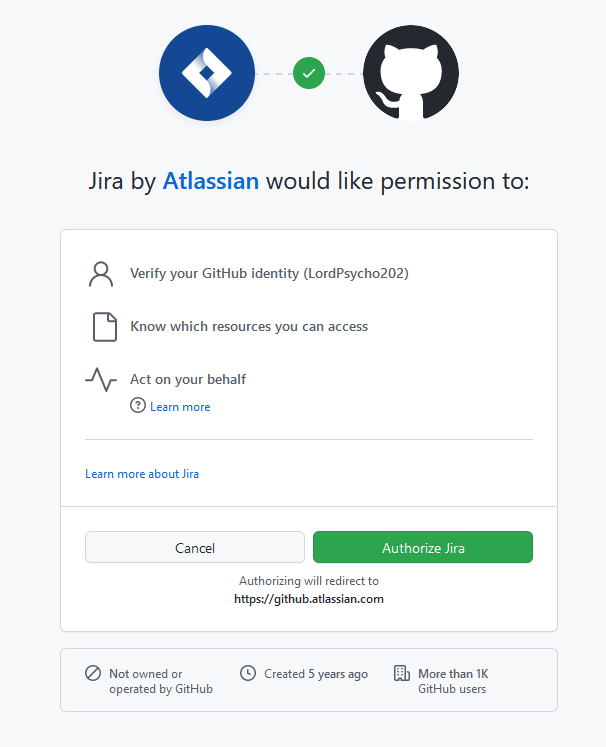Click the person identity icon

[100, 274]
